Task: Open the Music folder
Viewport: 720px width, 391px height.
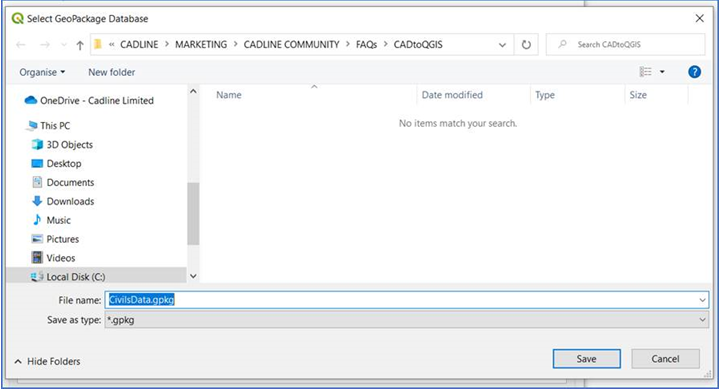Action: pos(51,220)
